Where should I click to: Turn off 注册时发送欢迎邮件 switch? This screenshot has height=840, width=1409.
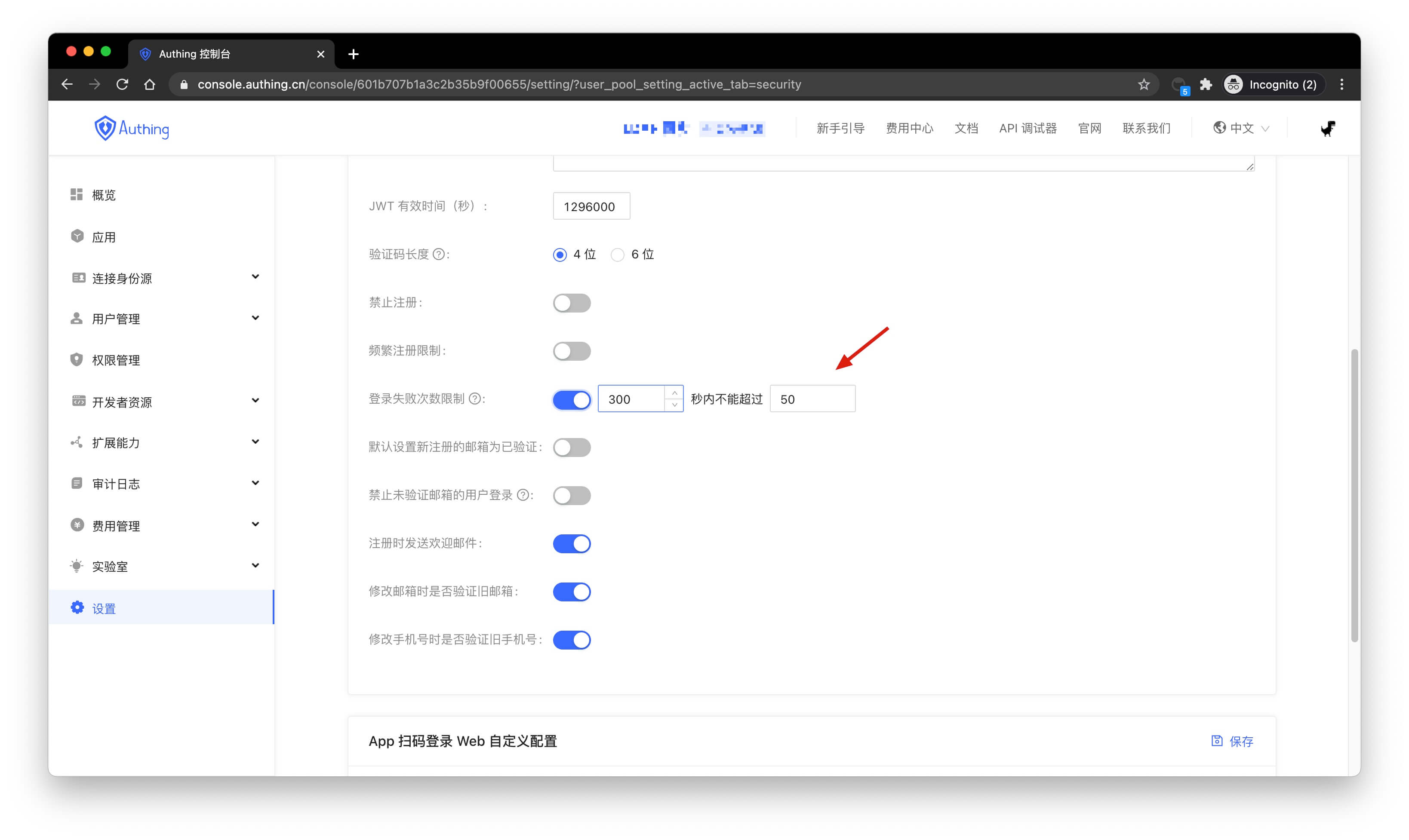tap(572, 543)
